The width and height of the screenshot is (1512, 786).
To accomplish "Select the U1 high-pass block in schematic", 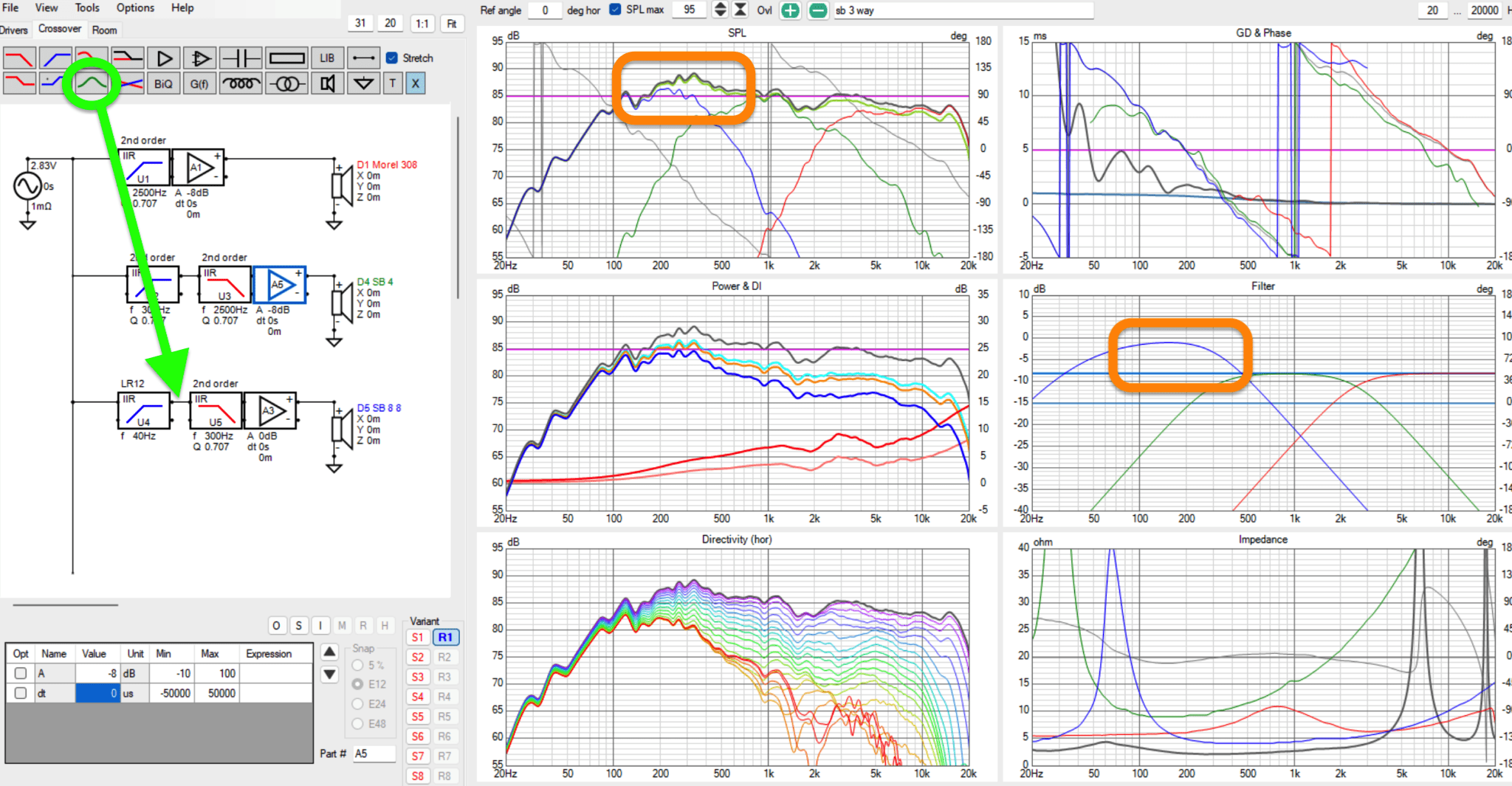I will tap(144, 167).
